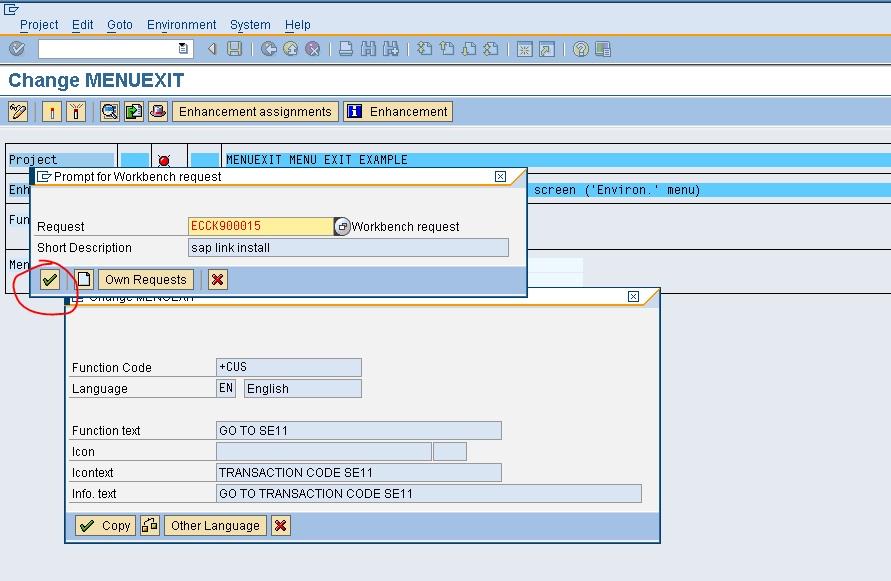Cancel the Workbench request dialog with red X
891x581 pixels.
pyautogui.click(x=217, y=279)
